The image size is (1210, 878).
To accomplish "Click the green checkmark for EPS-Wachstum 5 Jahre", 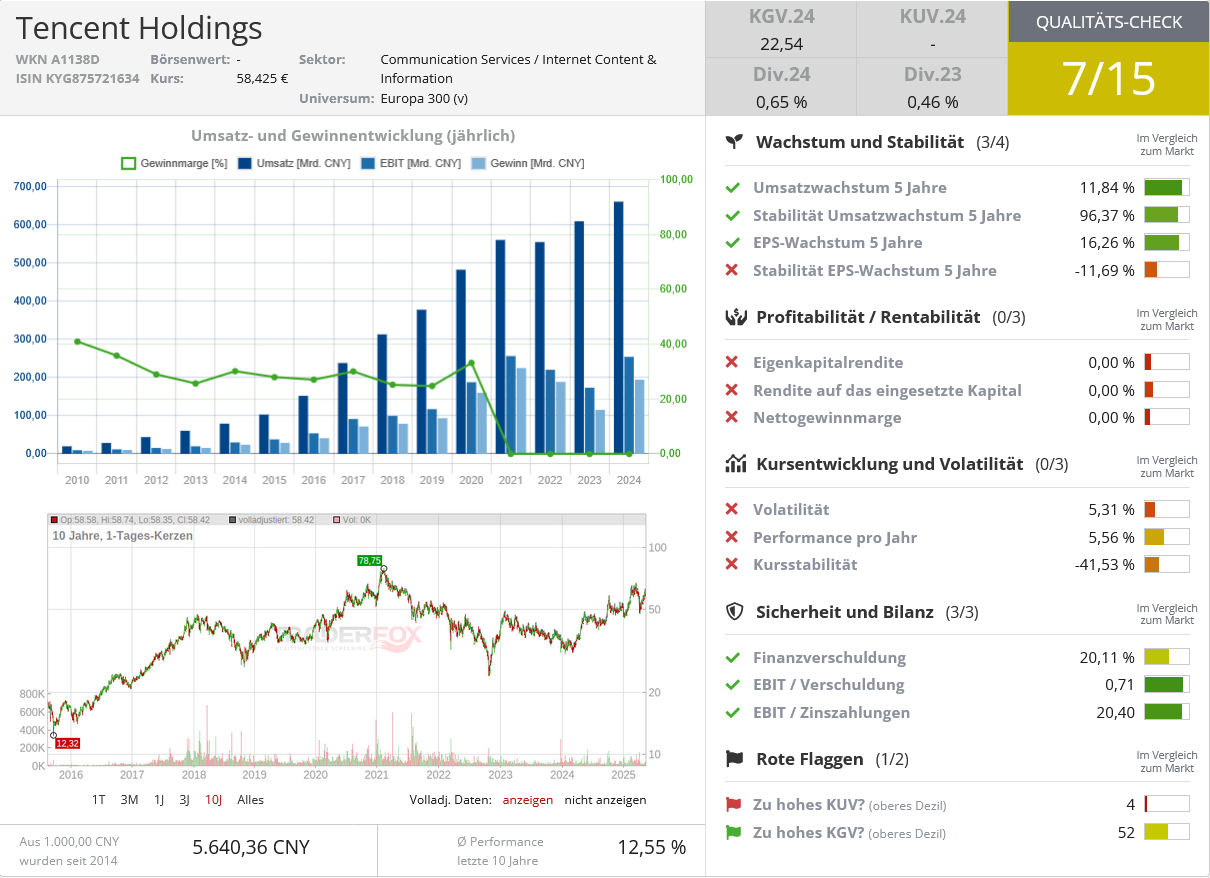I will 732,242.
